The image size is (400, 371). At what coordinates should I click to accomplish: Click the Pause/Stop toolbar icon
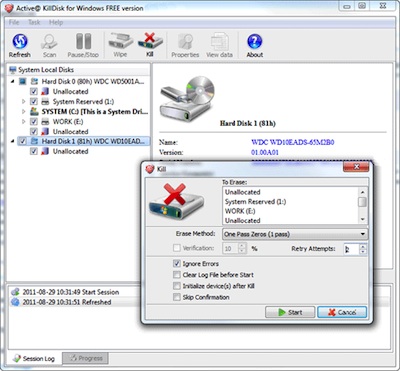coord(83,45)
